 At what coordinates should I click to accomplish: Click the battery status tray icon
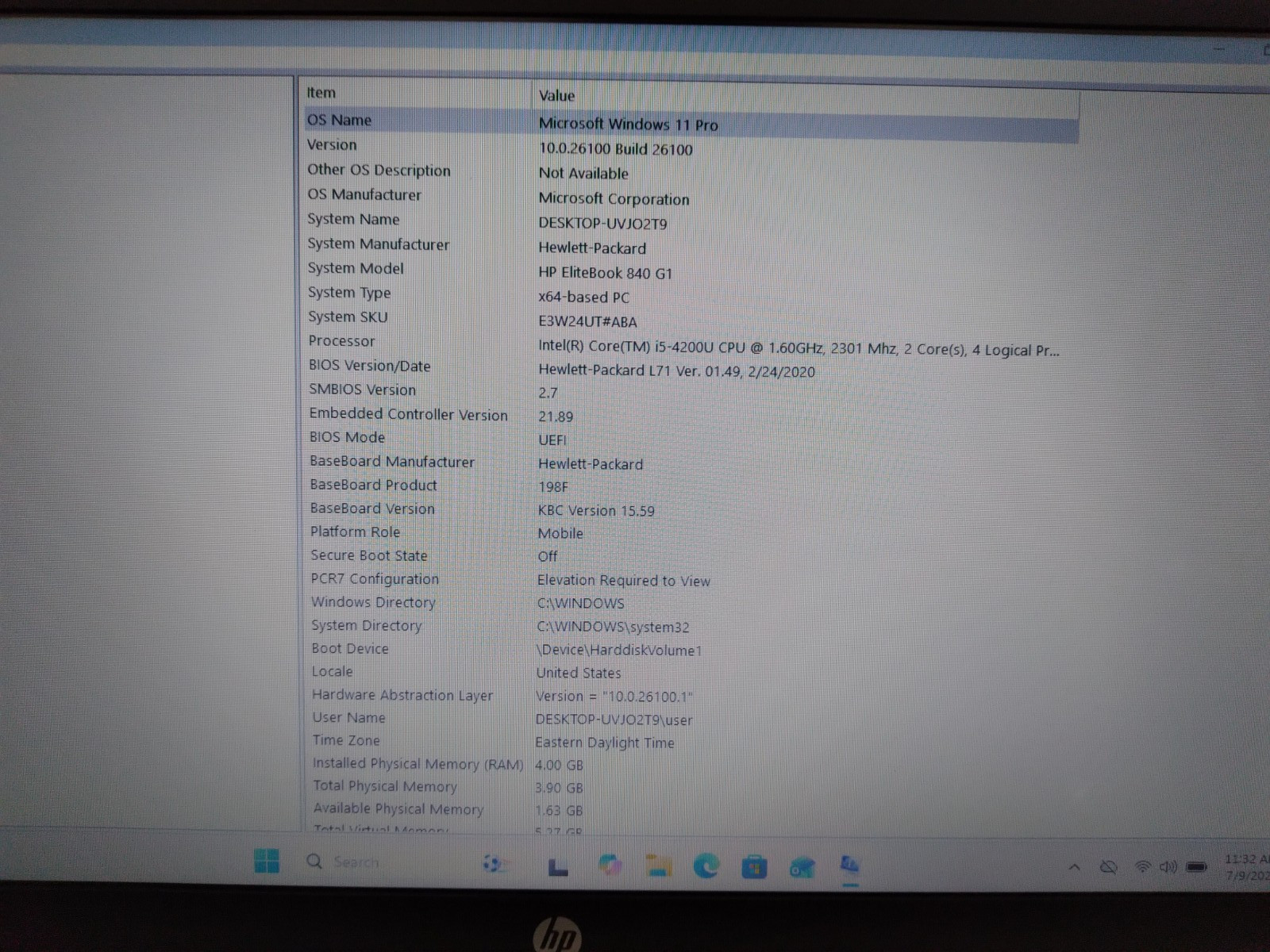tap(1196, 867)
